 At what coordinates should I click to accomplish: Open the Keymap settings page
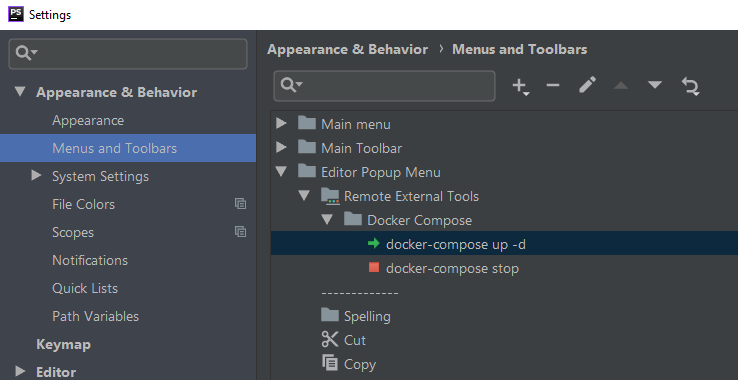[64, 344]
